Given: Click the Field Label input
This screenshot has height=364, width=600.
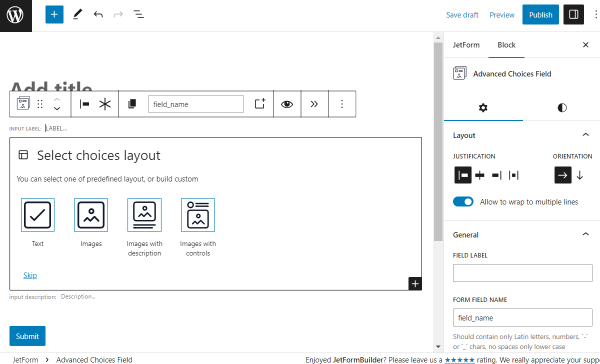Looking at the screenshot, I should click(522, 273).
